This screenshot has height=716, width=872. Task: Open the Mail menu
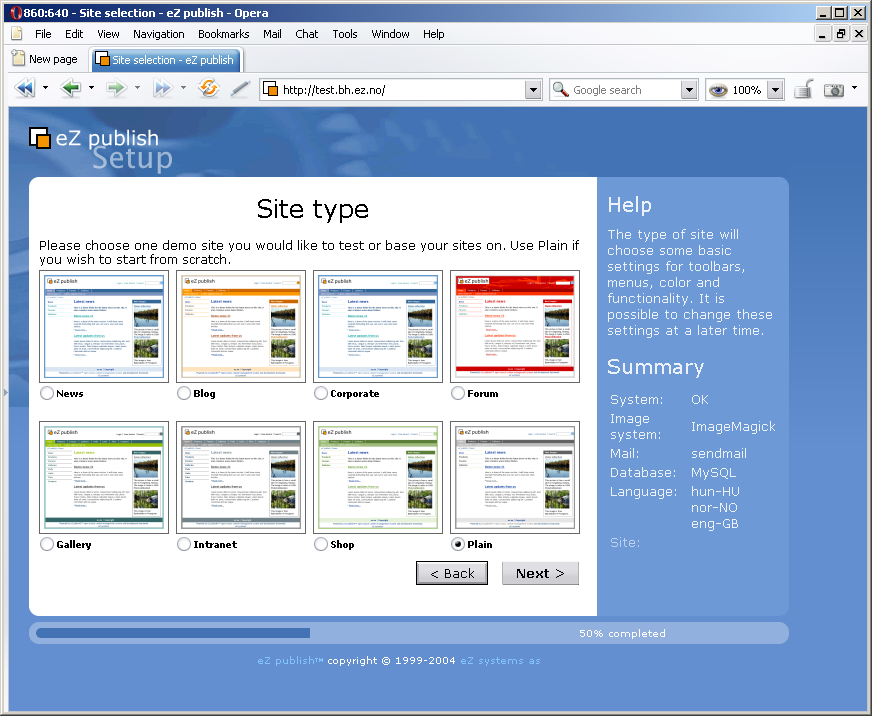click(x=272, y=34)
